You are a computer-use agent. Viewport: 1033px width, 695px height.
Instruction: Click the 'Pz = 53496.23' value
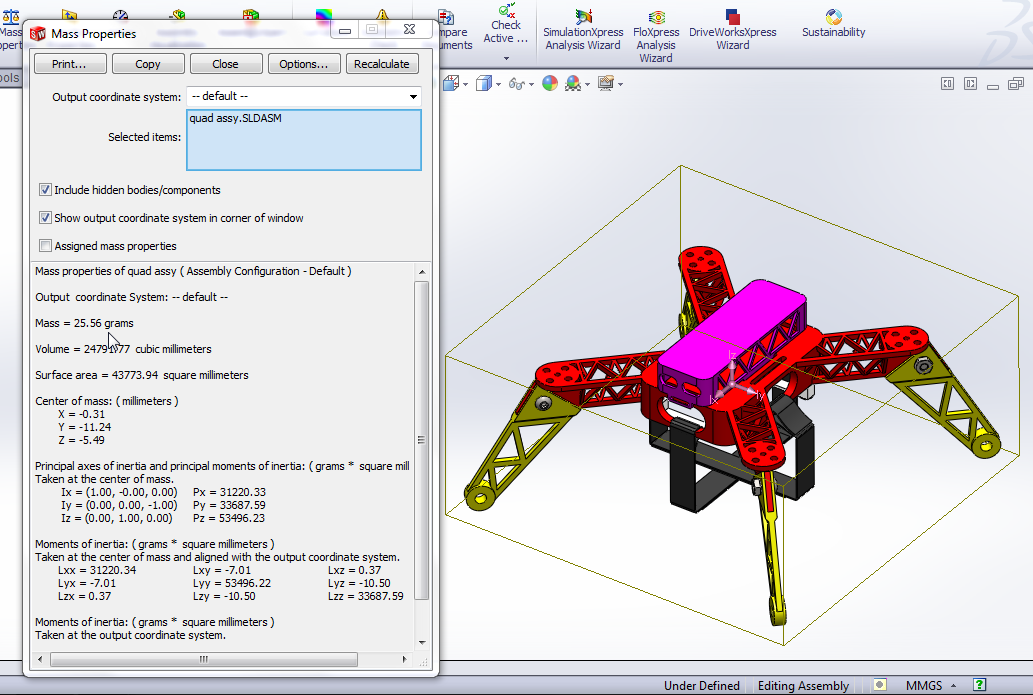pos(229,518)
